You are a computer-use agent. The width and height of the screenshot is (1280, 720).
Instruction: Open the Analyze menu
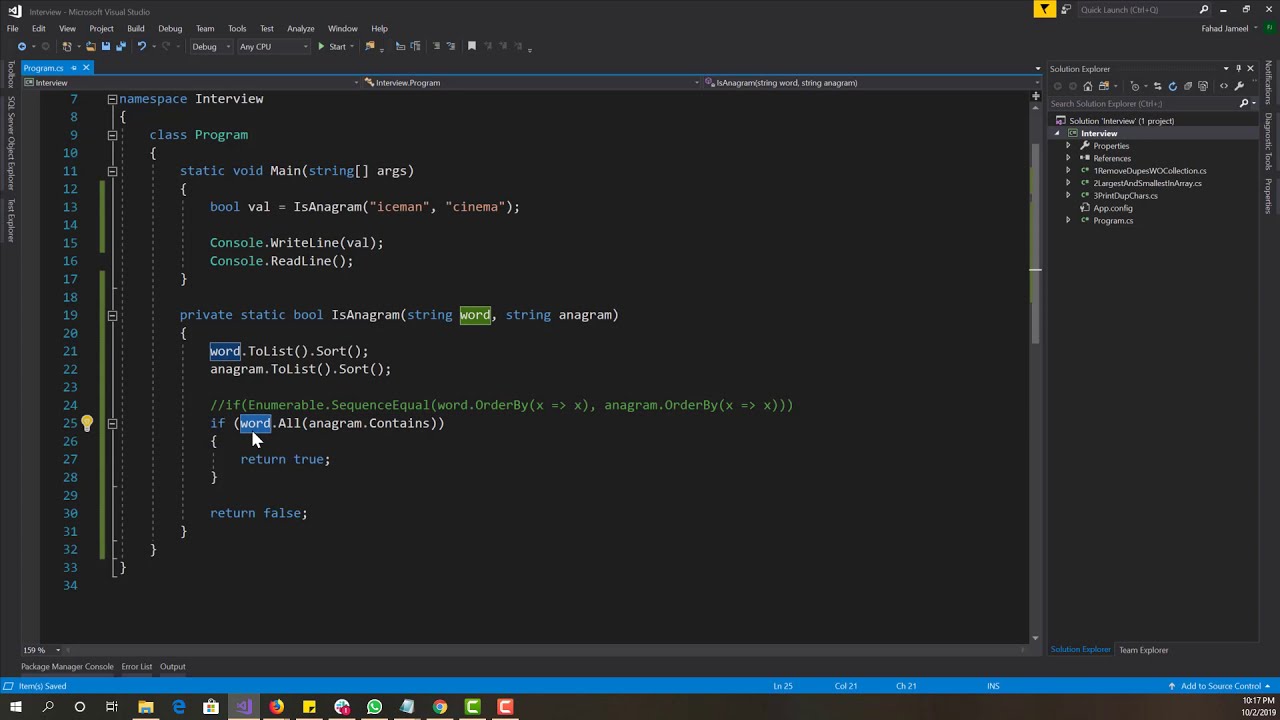[300, 28]
